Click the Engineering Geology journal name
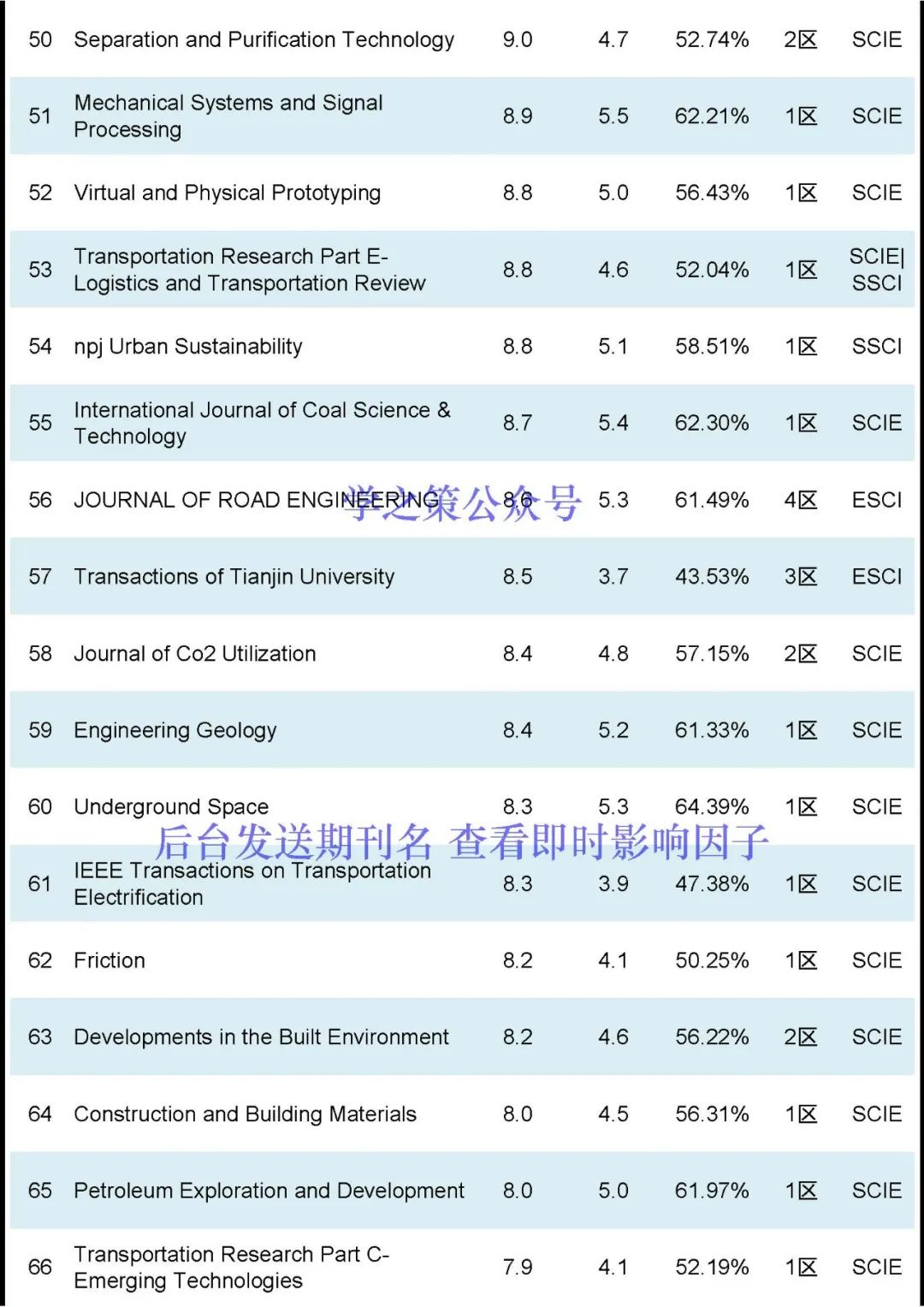This screenshot has width=924, height=1307. pos(175,730)
